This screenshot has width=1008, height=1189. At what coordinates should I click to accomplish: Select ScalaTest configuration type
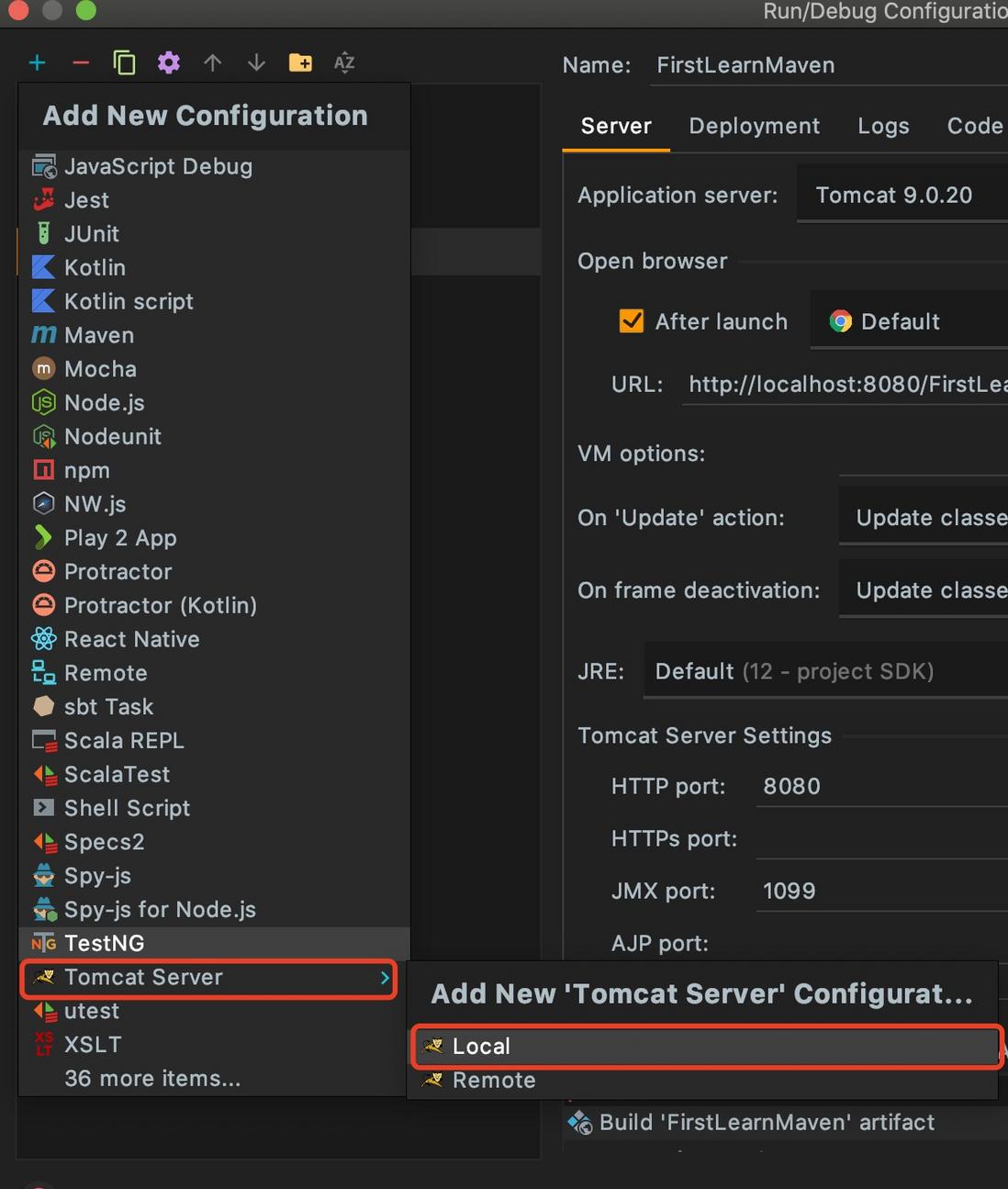(x=214, y=775)
